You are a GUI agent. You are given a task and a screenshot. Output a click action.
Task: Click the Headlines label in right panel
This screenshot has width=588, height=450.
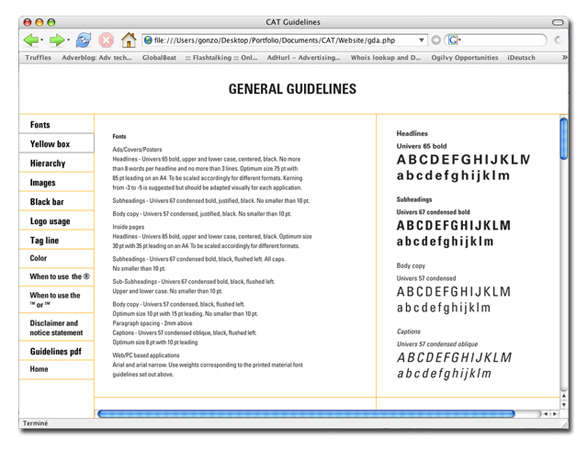tap(412, 133)
